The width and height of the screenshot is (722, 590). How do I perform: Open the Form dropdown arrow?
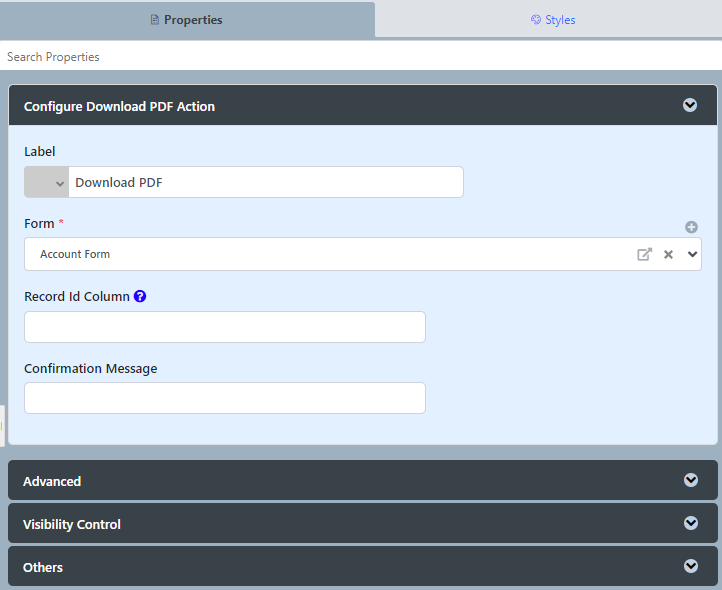[x=692, y=254]
